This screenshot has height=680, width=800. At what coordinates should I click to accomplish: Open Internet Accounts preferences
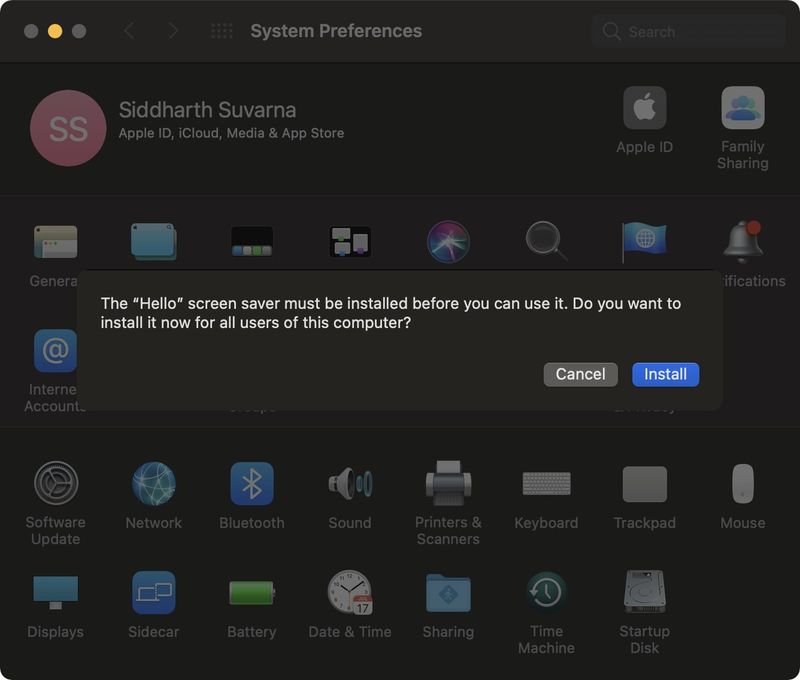[x=56, y=350]
